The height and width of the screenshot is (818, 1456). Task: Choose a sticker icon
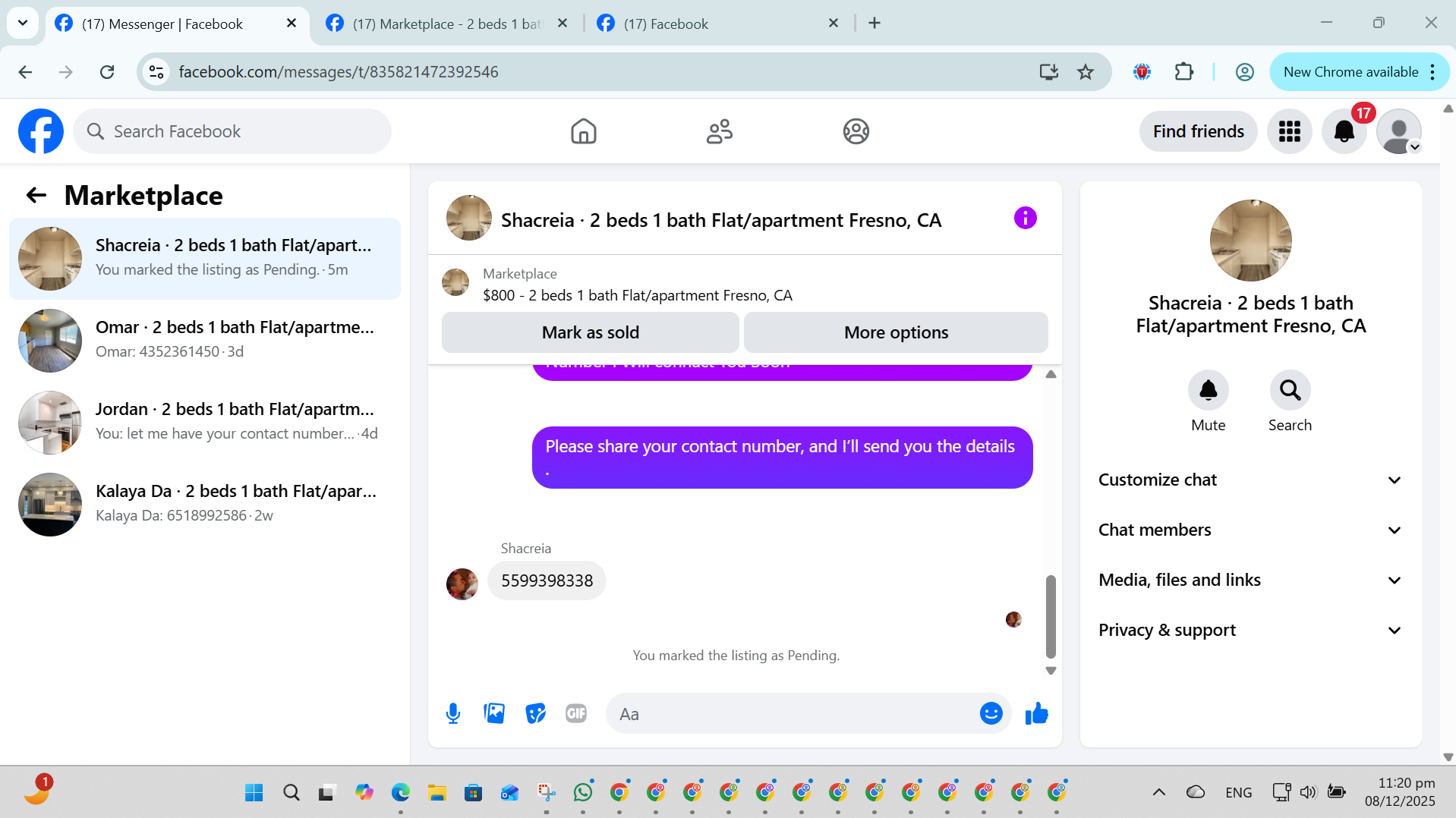(x=535, y=713)
